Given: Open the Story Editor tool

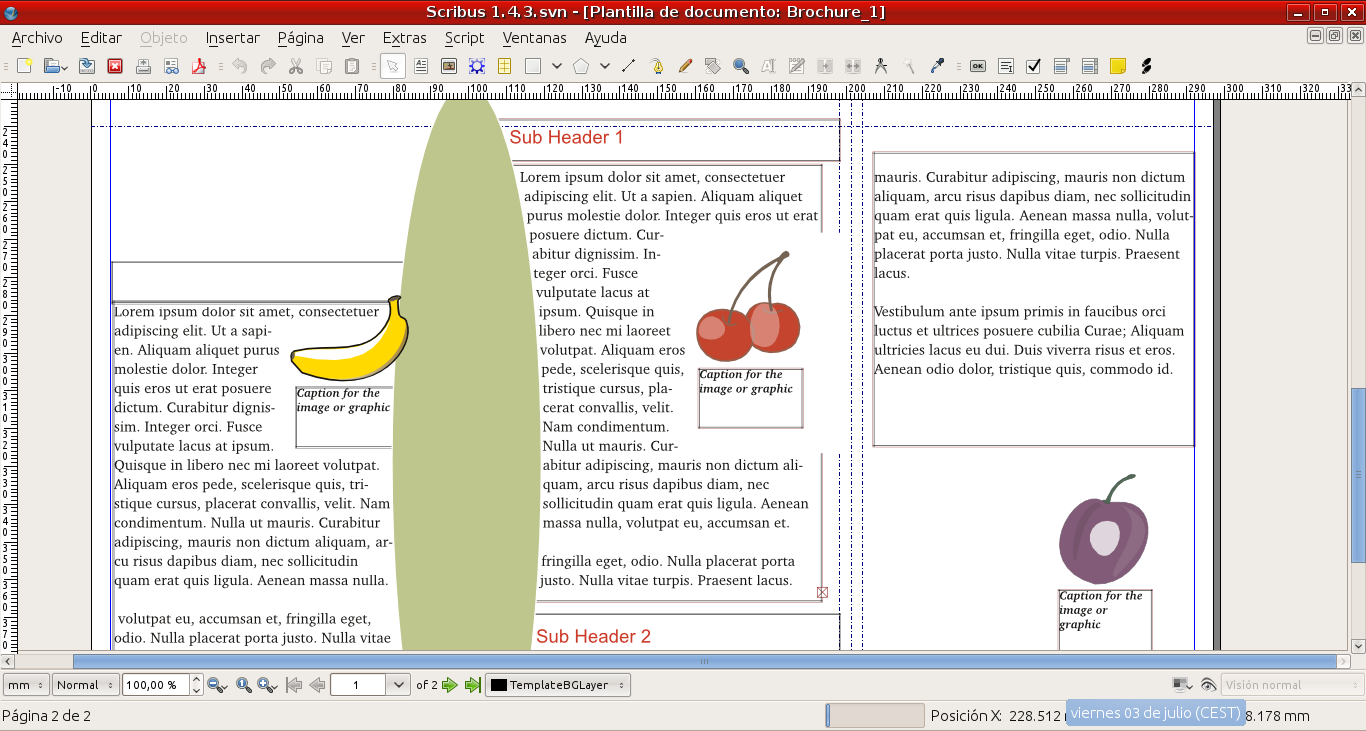Looking at the screenshot, I should point(797,66).
